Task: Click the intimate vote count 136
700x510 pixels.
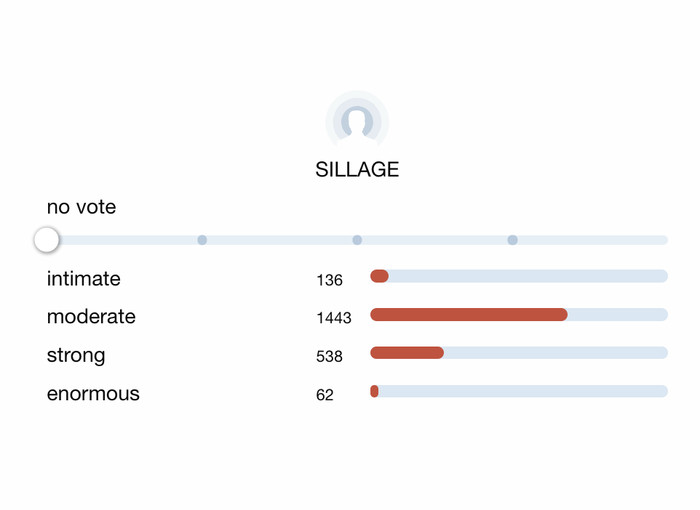Action: point(329,280)
